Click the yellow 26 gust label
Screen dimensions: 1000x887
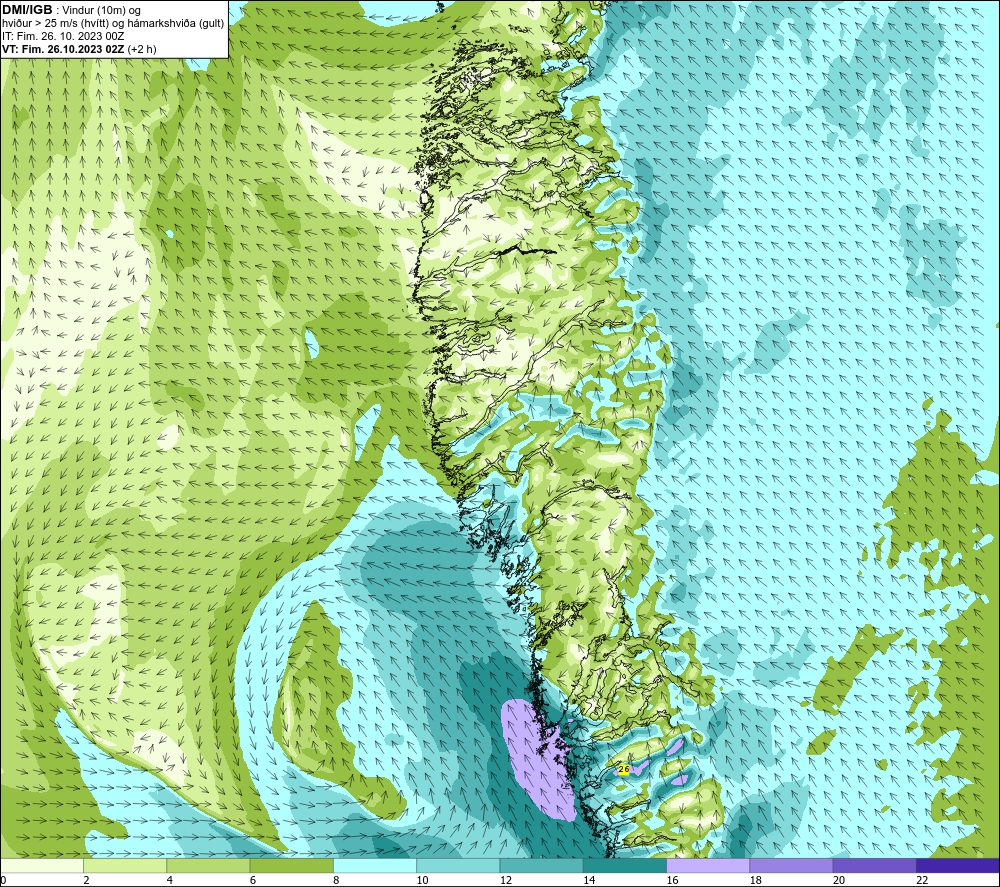pos(624,770)
